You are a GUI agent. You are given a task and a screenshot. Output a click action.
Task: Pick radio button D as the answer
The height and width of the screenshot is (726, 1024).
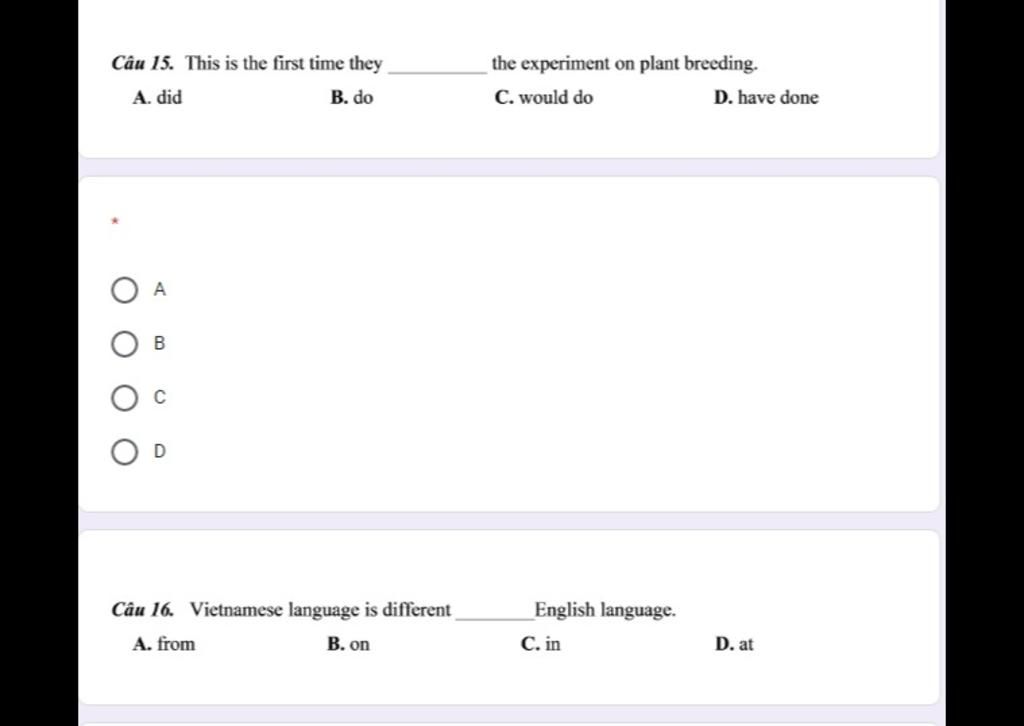[x=124, y=452]
